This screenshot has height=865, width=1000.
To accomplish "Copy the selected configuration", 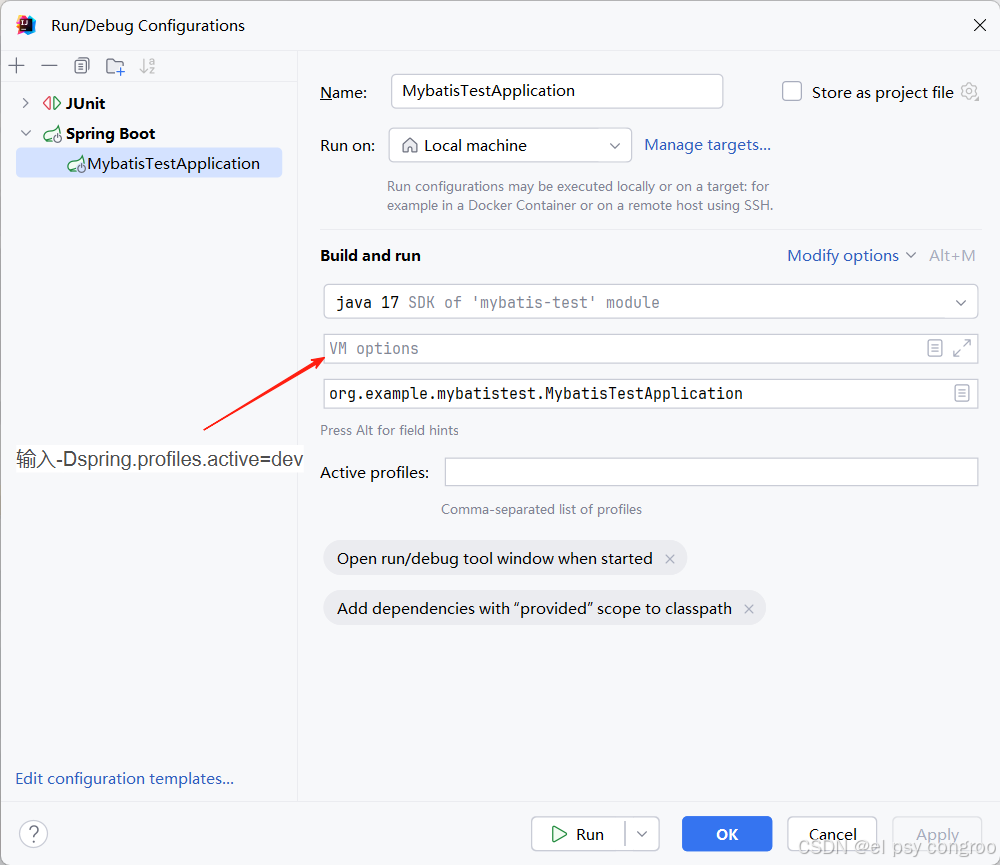I will click(x=82, y=66).
